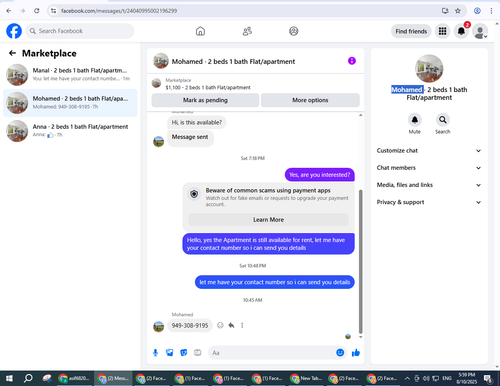Open the Windows Start menu
The width and height of the screenshot is (500, 386).
pyautogui.click(x=9, y=378)
